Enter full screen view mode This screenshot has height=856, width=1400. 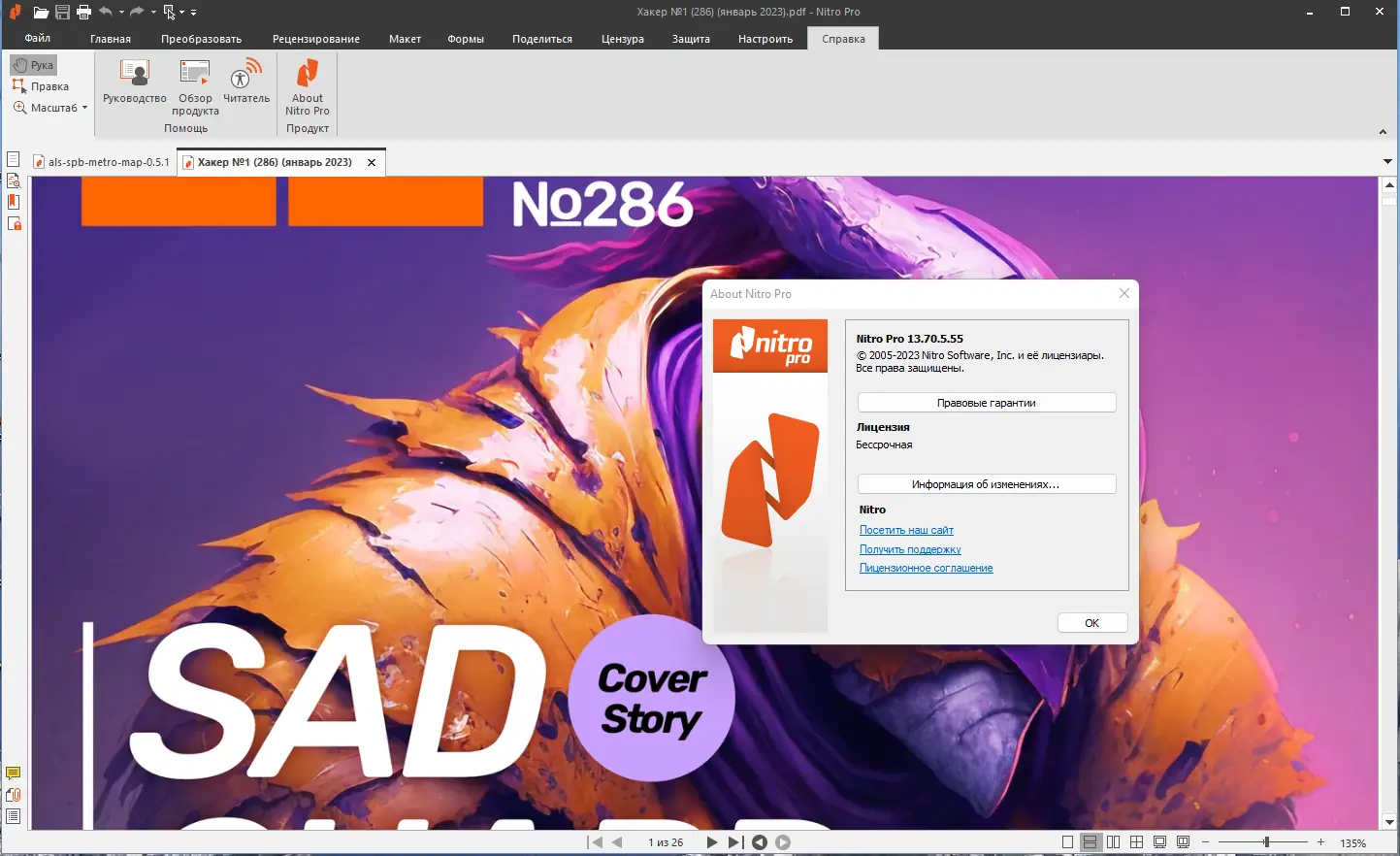pyautogui.click(x=1159, y=842)
